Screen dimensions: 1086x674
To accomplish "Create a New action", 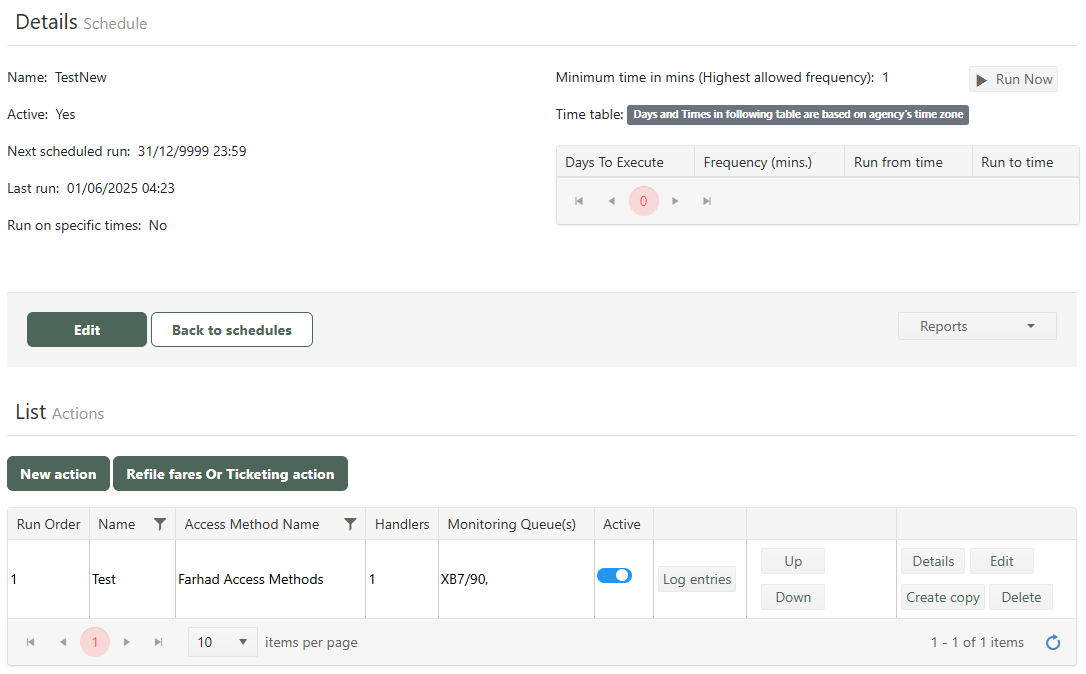I will click(58, 474).
